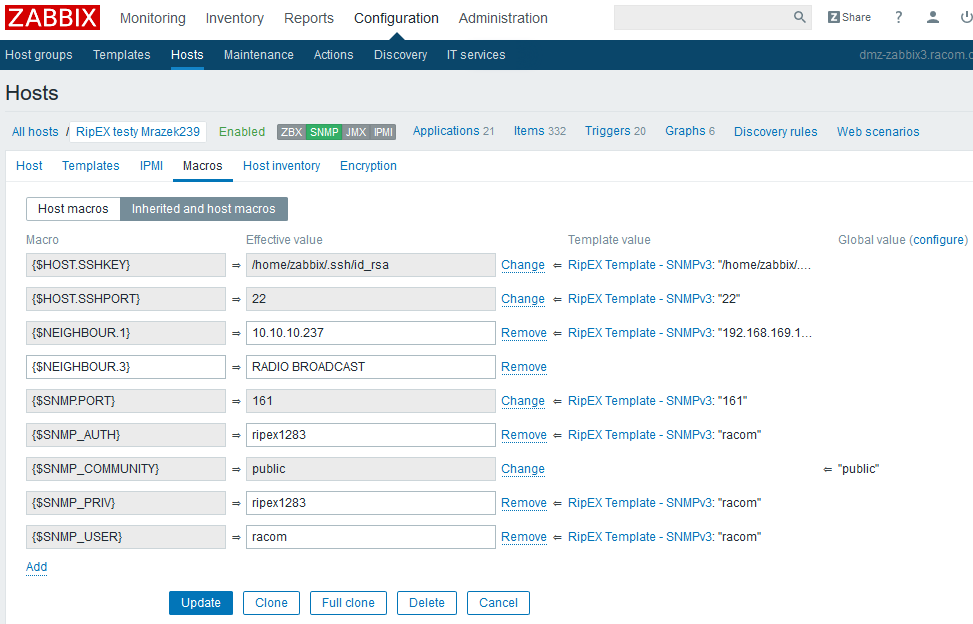The width and height of the screenshot is (973, 624).
Task: Go to Hosts submenu
Action: [x=187, y=55]
